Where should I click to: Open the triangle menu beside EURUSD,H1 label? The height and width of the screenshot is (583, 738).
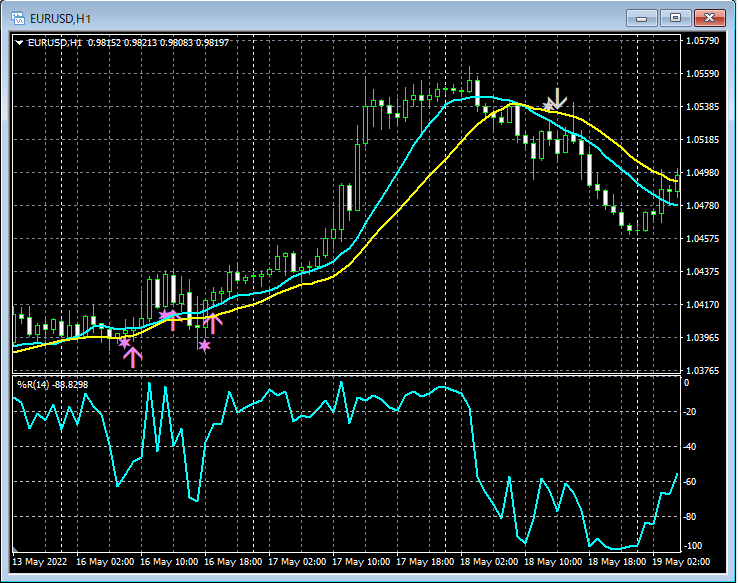[19, 43]
